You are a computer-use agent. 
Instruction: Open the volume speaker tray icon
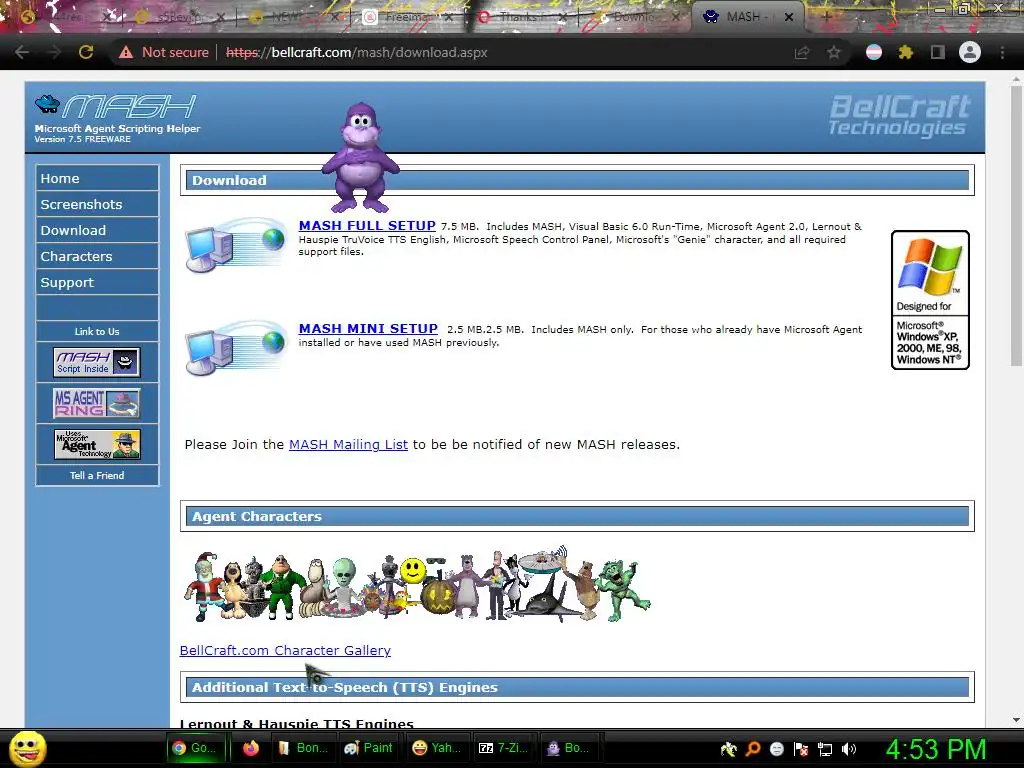pyautogui.click(x=849, y=748)
